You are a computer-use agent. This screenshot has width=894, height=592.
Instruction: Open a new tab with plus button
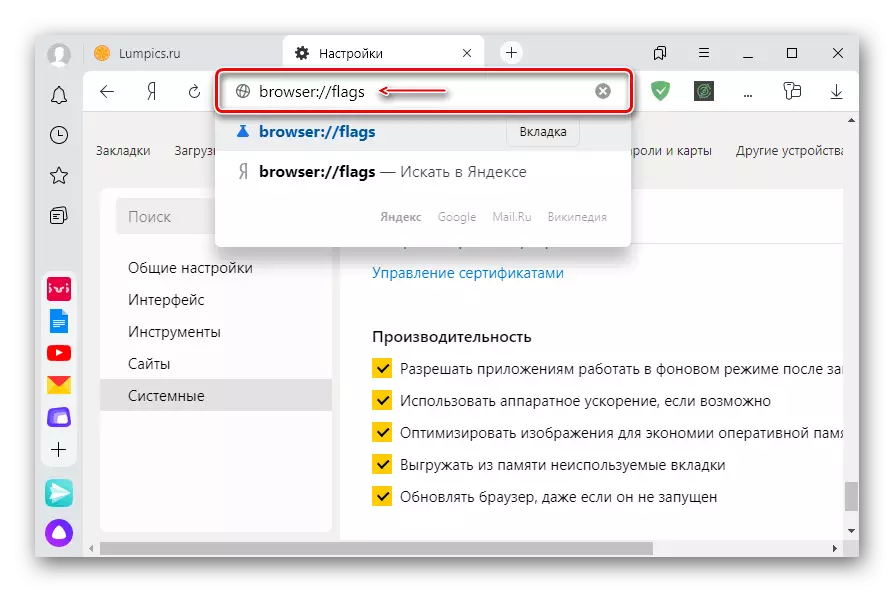[511, 53]
